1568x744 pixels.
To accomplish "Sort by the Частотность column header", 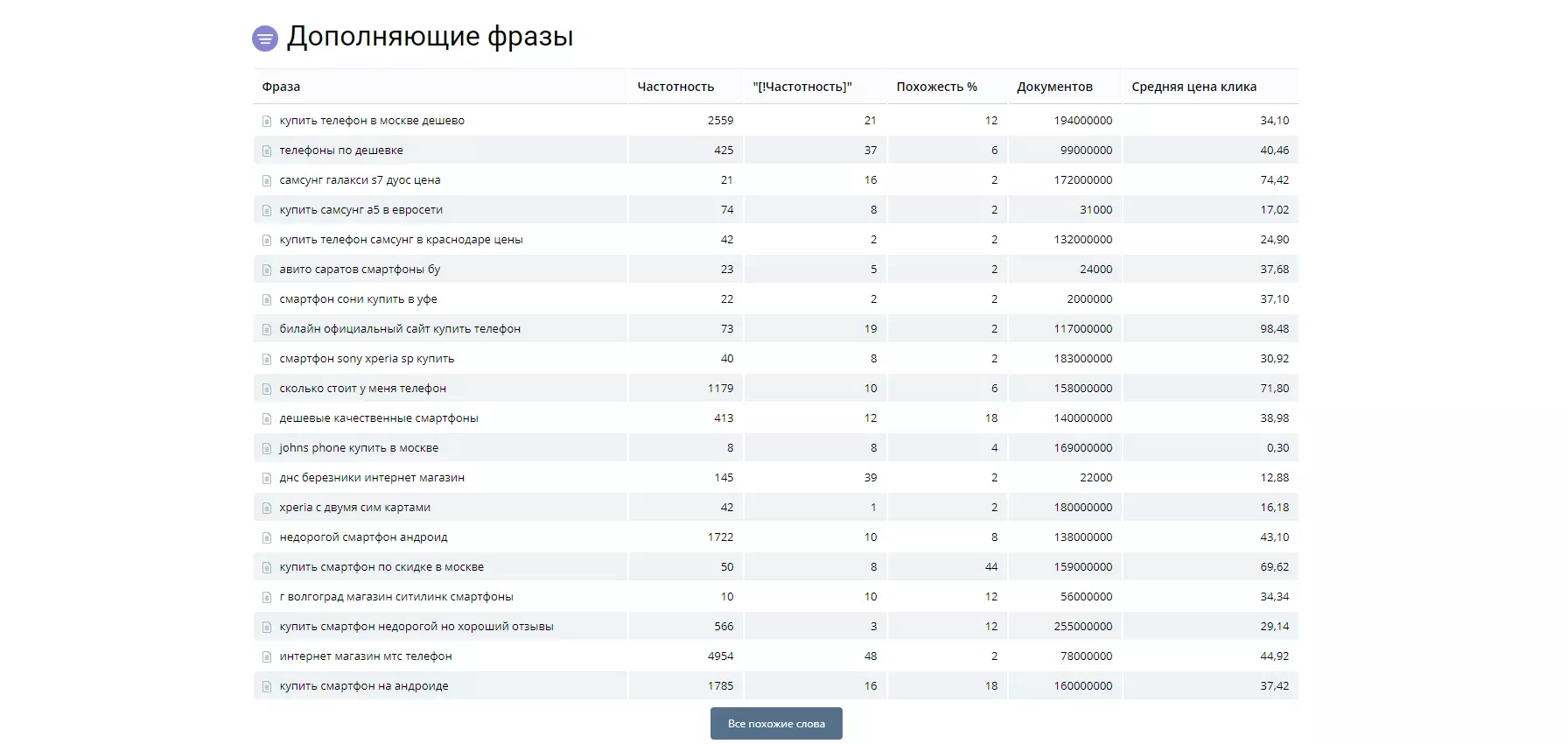I will 675,87.
